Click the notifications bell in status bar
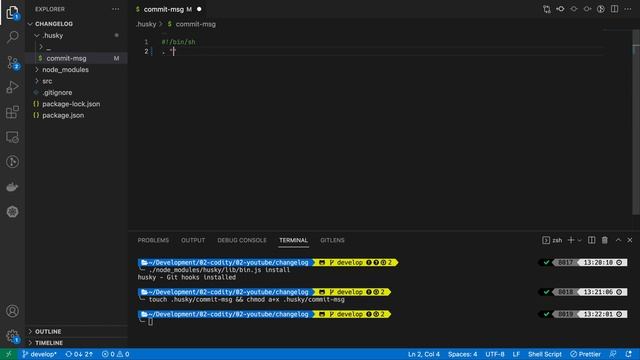 tap(629, 354)
